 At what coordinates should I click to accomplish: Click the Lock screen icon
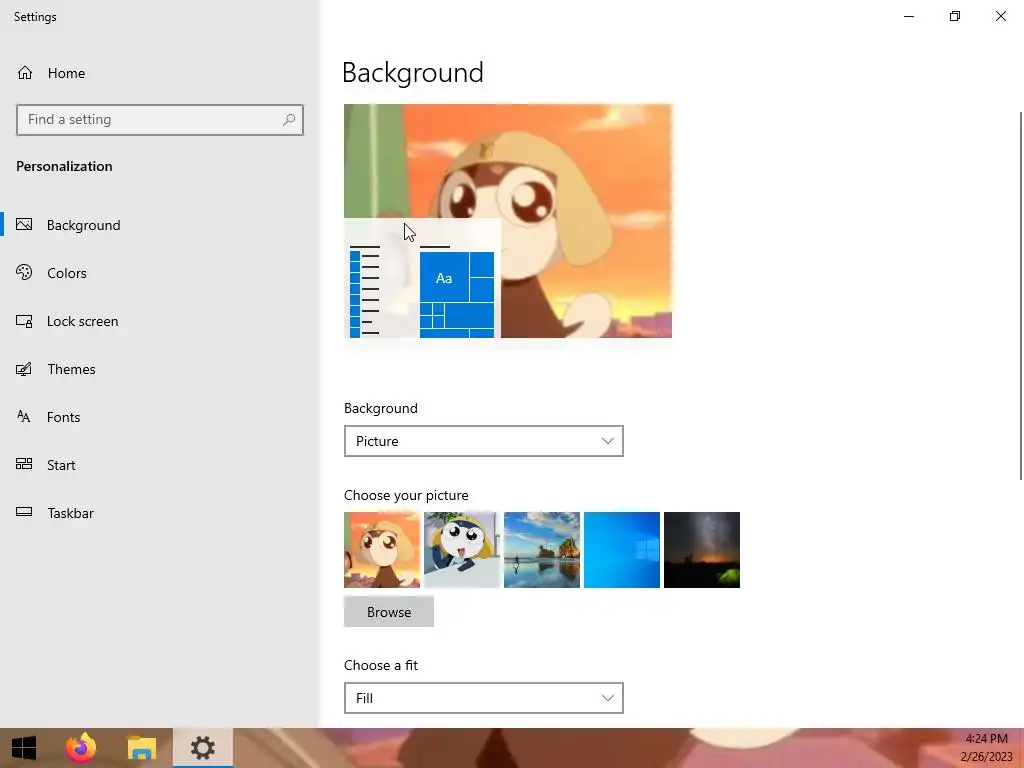[x=24, y=321]
